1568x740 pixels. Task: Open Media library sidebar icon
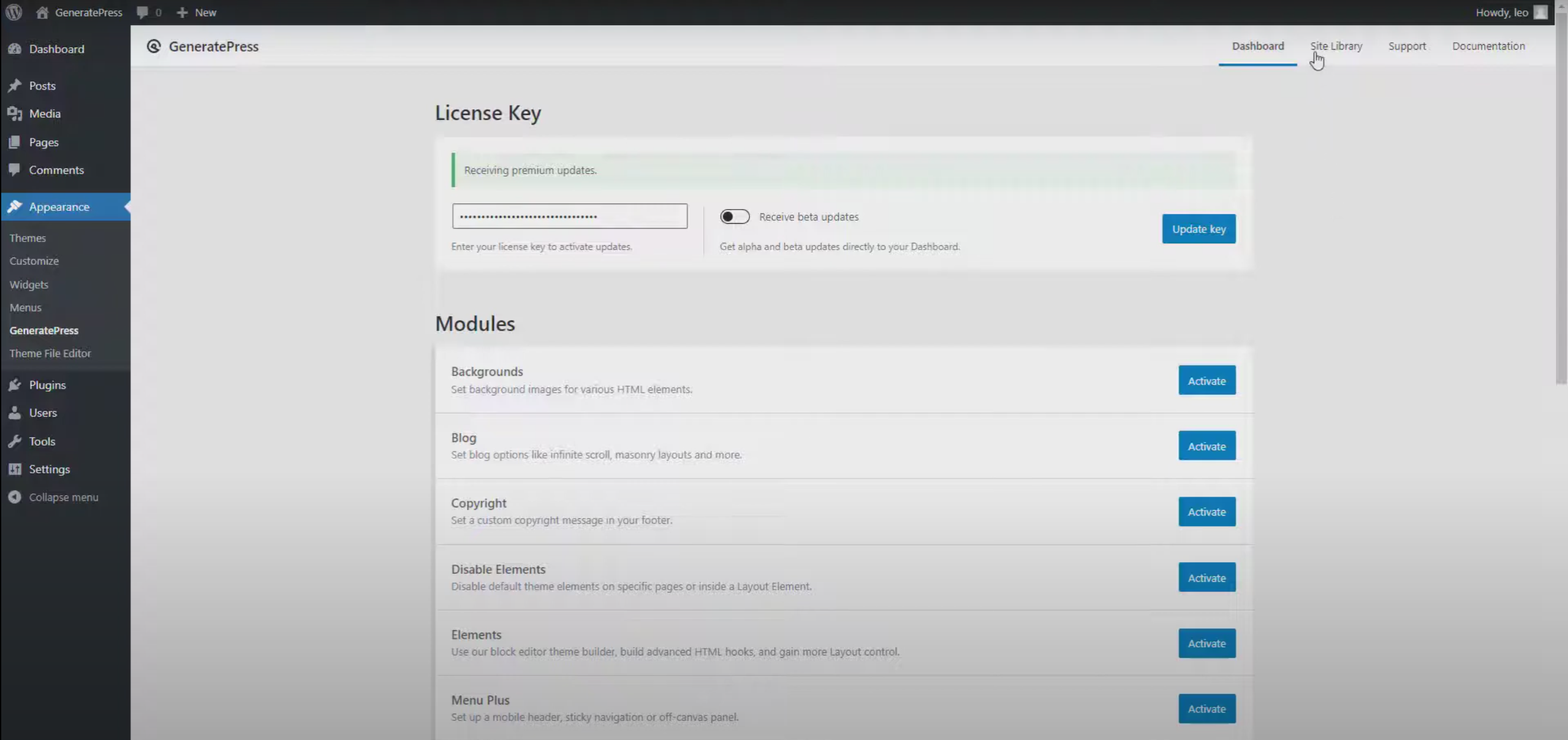pyautogui.click(x=15, y=113)
